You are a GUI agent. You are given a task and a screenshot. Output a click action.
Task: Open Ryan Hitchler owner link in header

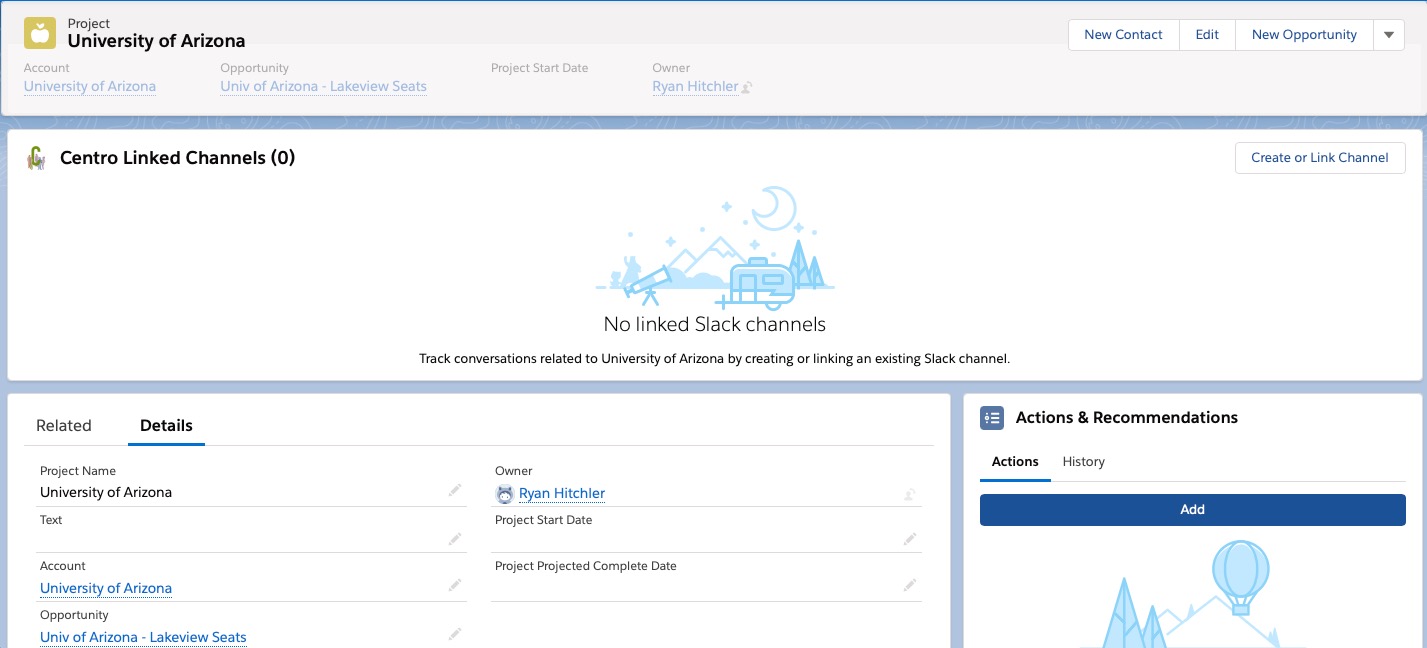(695, 87)
